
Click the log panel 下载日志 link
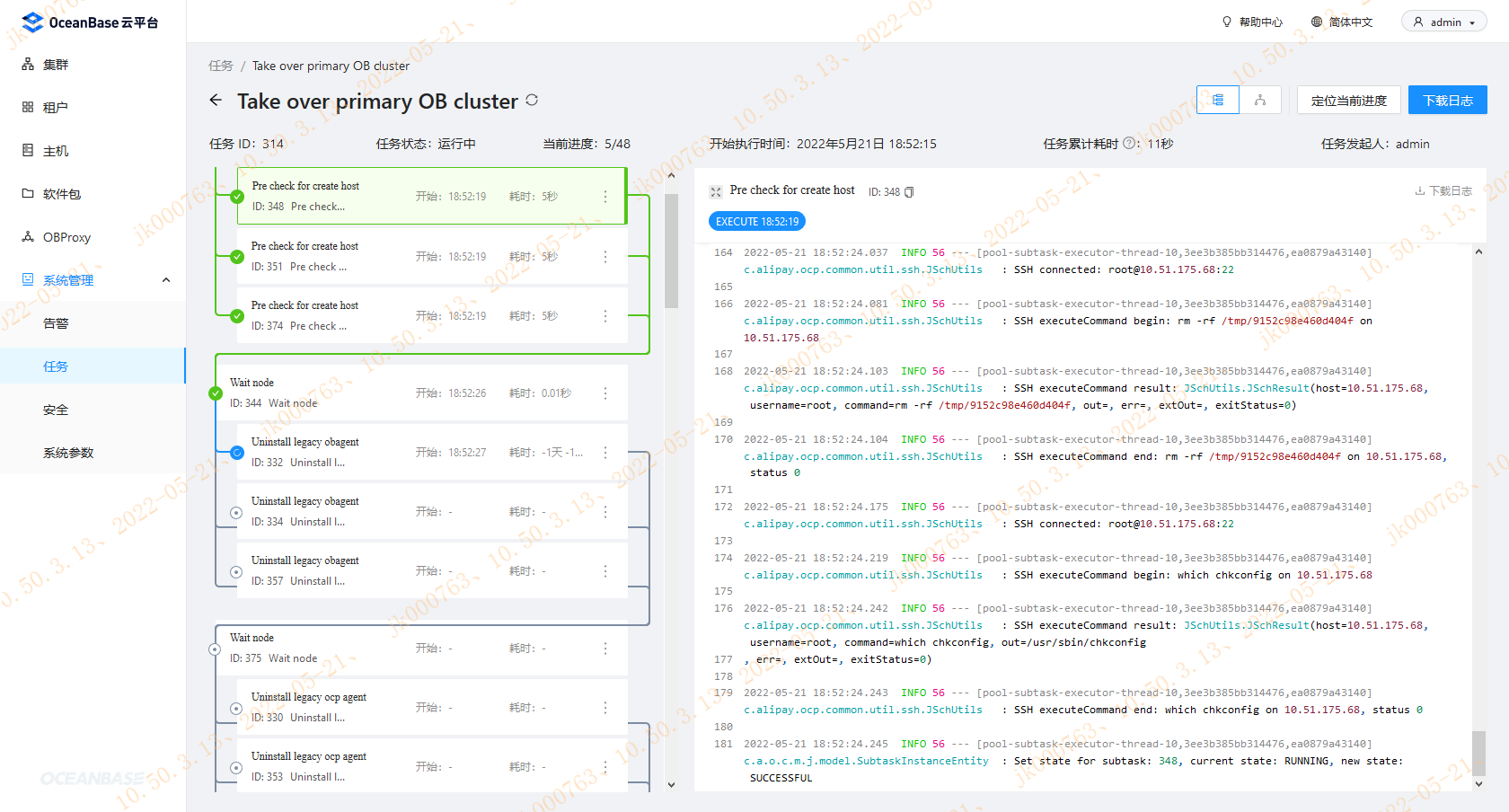[1443, 190]
